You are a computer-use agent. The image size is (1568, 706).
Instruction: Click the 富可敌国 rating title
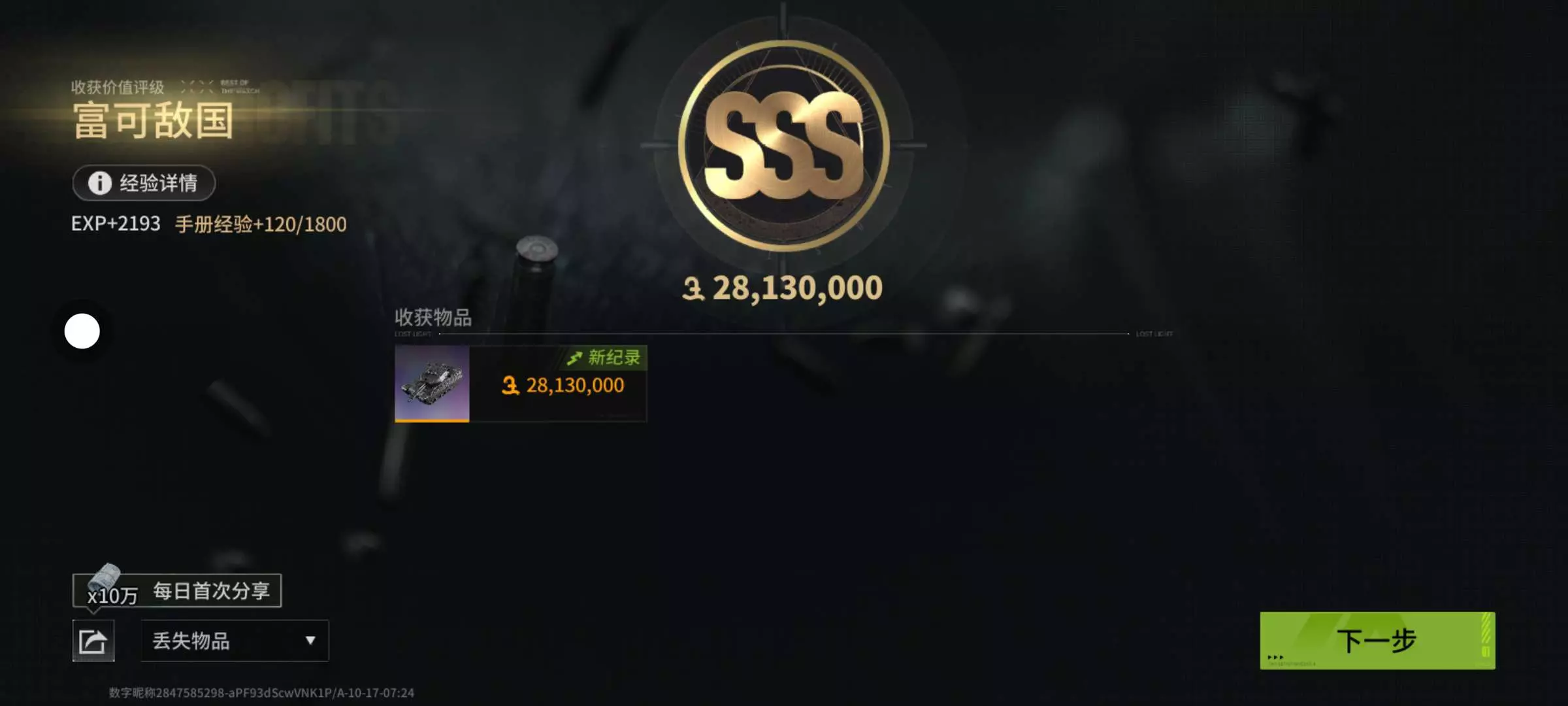153,121
